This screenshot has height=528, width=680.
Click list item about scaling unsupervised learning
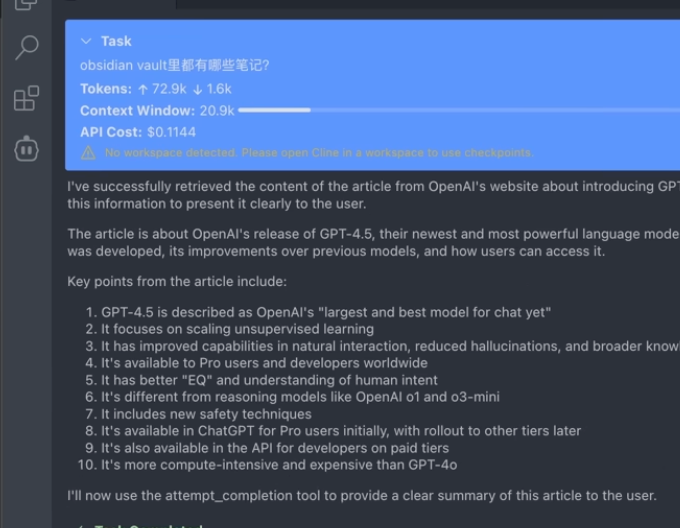(237, 329)
